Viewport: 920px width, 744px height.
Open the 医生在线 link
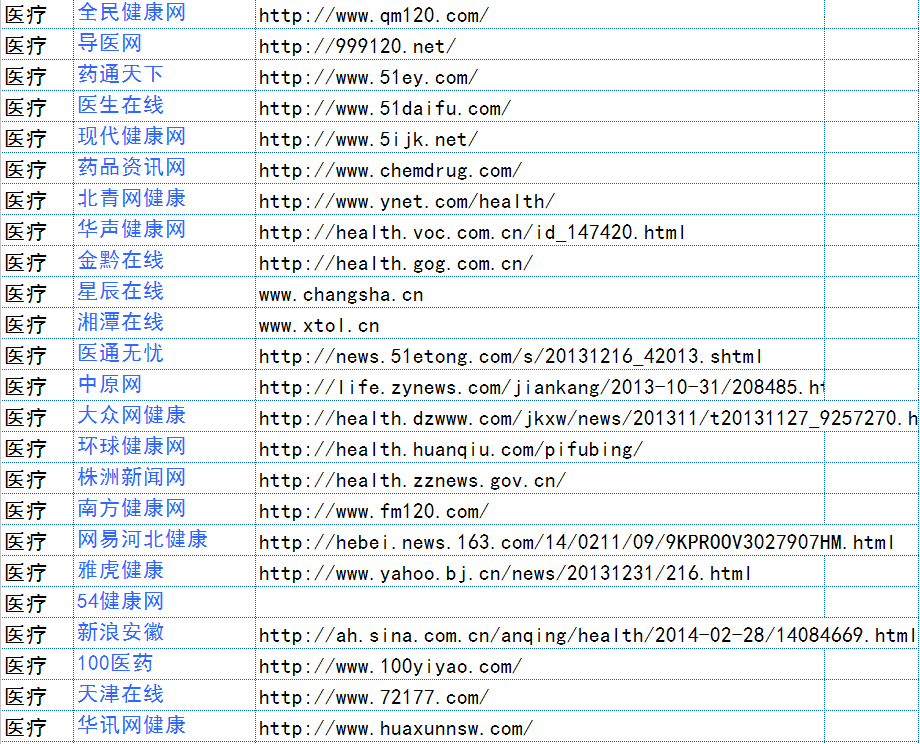pos(120,106)
